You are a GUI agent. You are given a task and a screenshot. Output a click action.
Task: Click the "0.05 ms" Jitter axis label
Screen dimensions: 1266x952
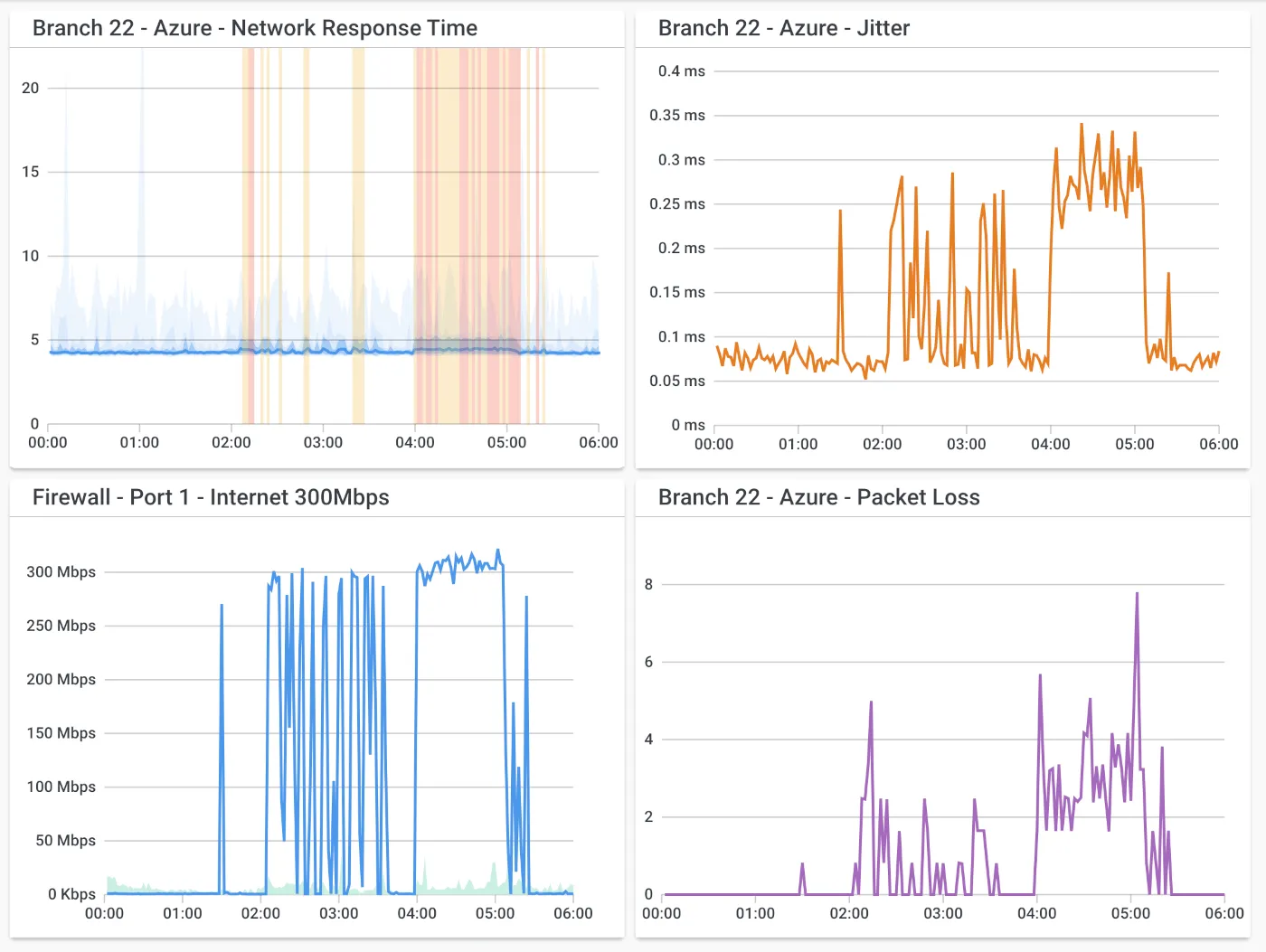[x=677, y=382]
